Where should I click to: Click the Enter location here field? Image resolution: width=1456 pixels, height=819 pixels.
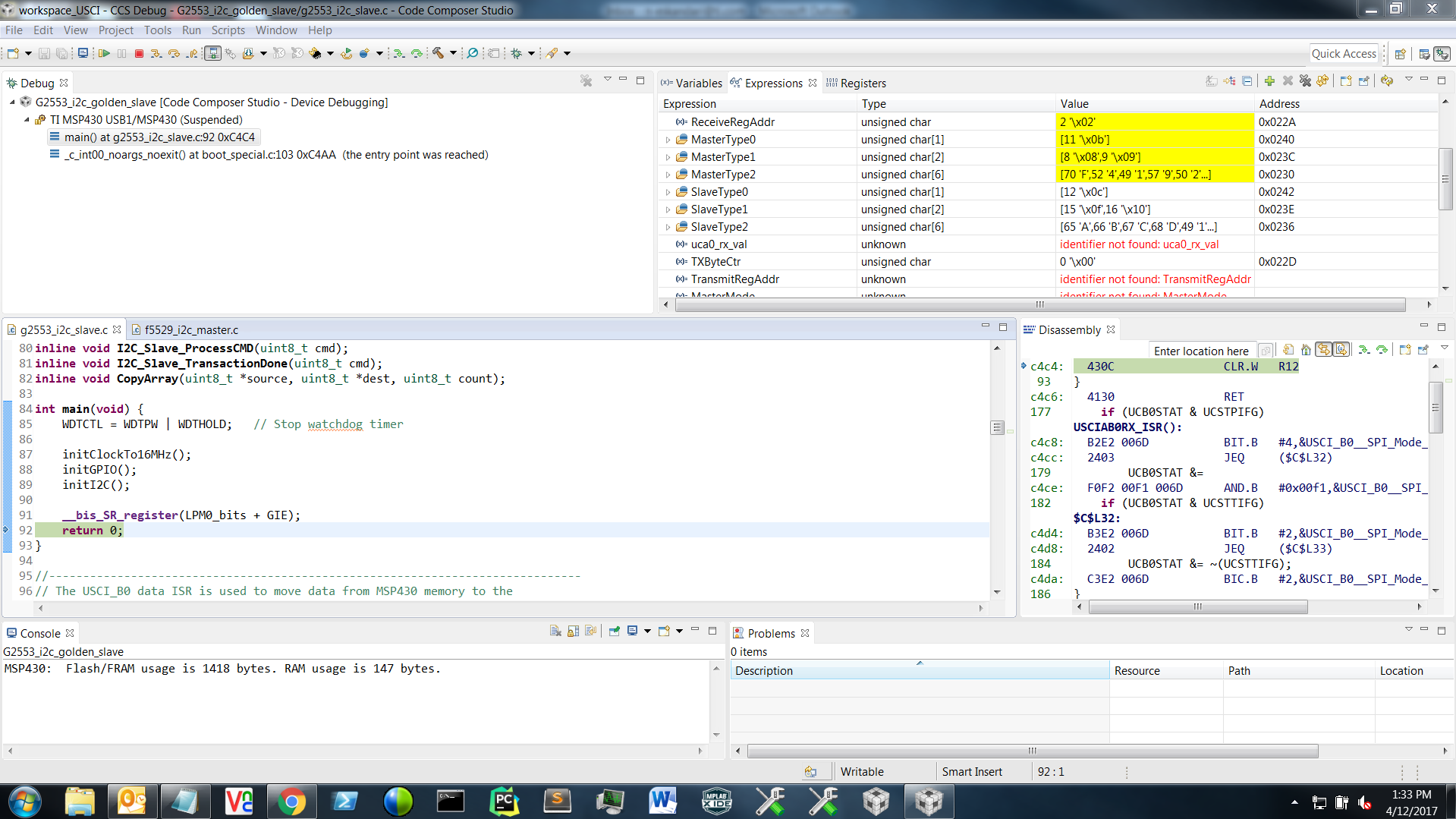[x=1200, y=351]
